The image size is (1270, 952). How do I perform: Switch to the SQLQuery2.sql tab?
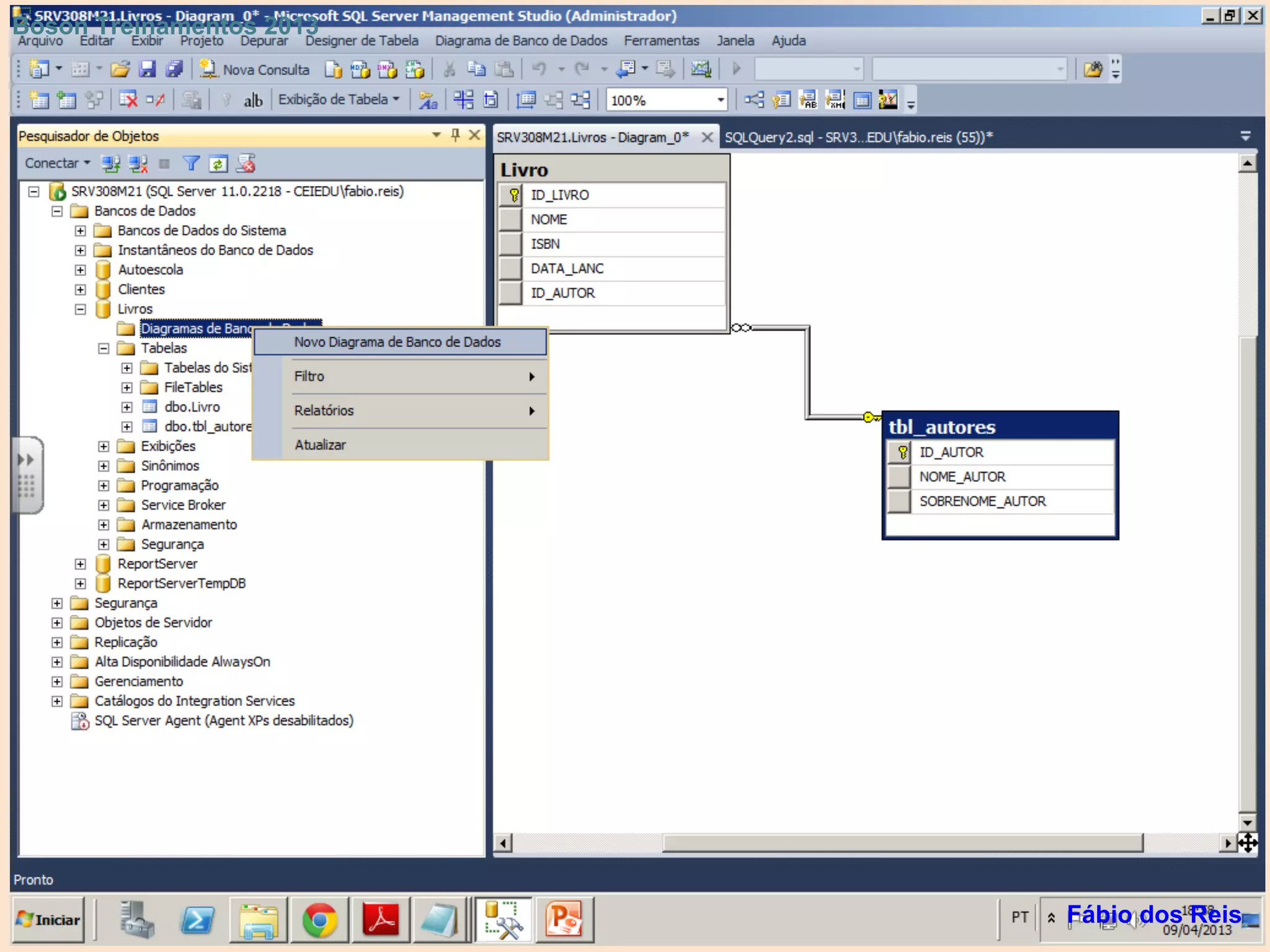858,137
